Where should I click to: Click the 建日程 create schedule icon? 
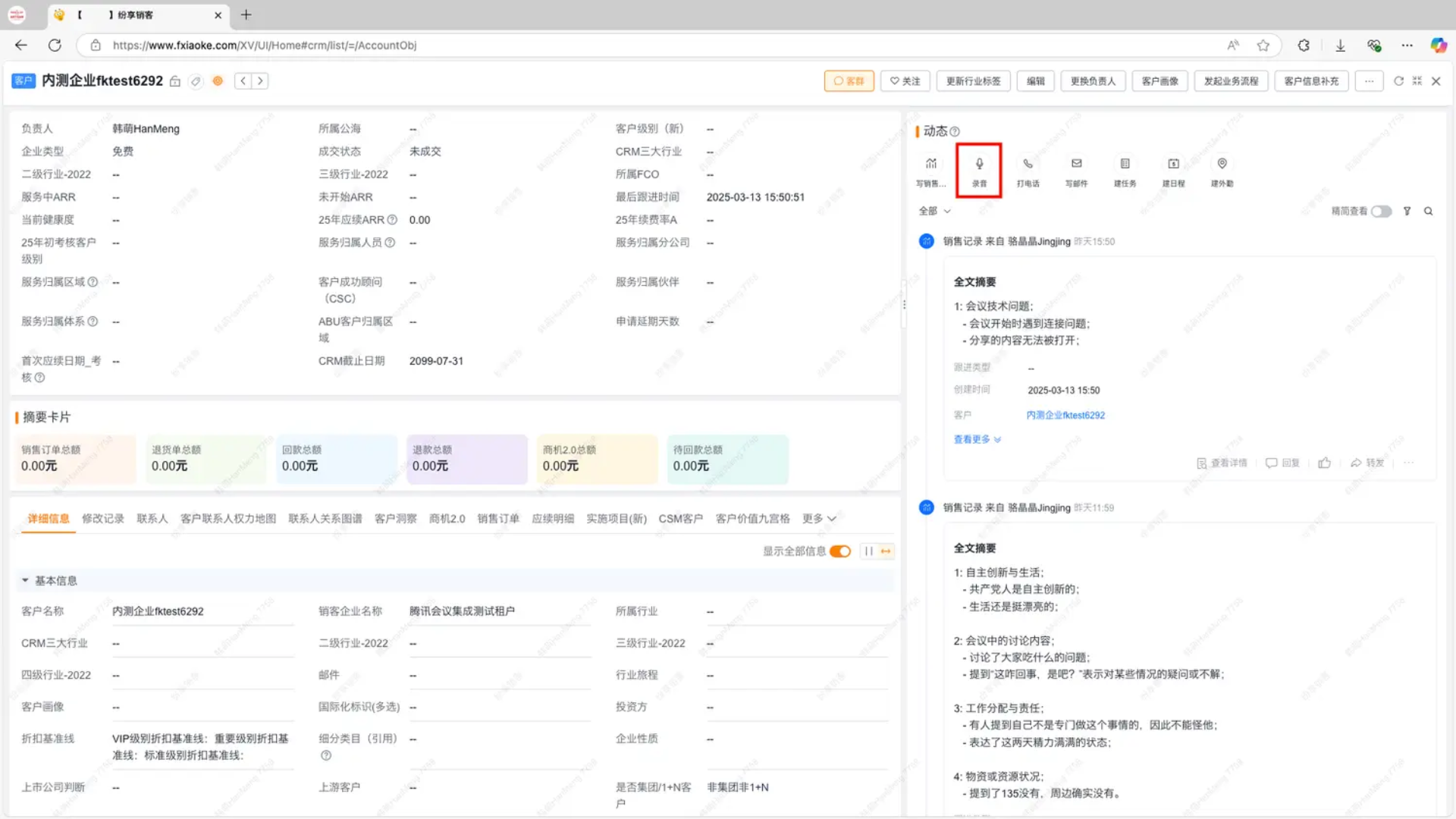click(x=1173, y=164)
